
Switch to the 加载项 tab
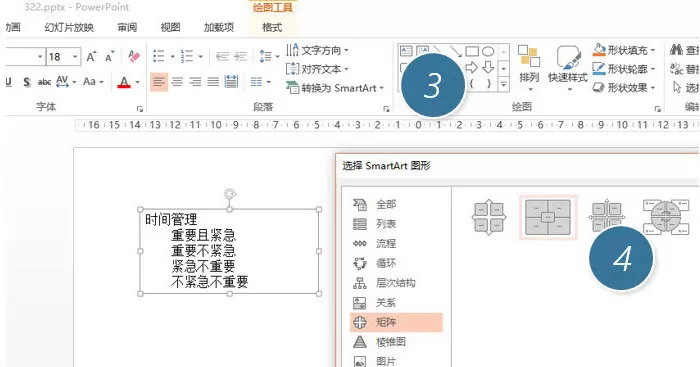[219, 27]
